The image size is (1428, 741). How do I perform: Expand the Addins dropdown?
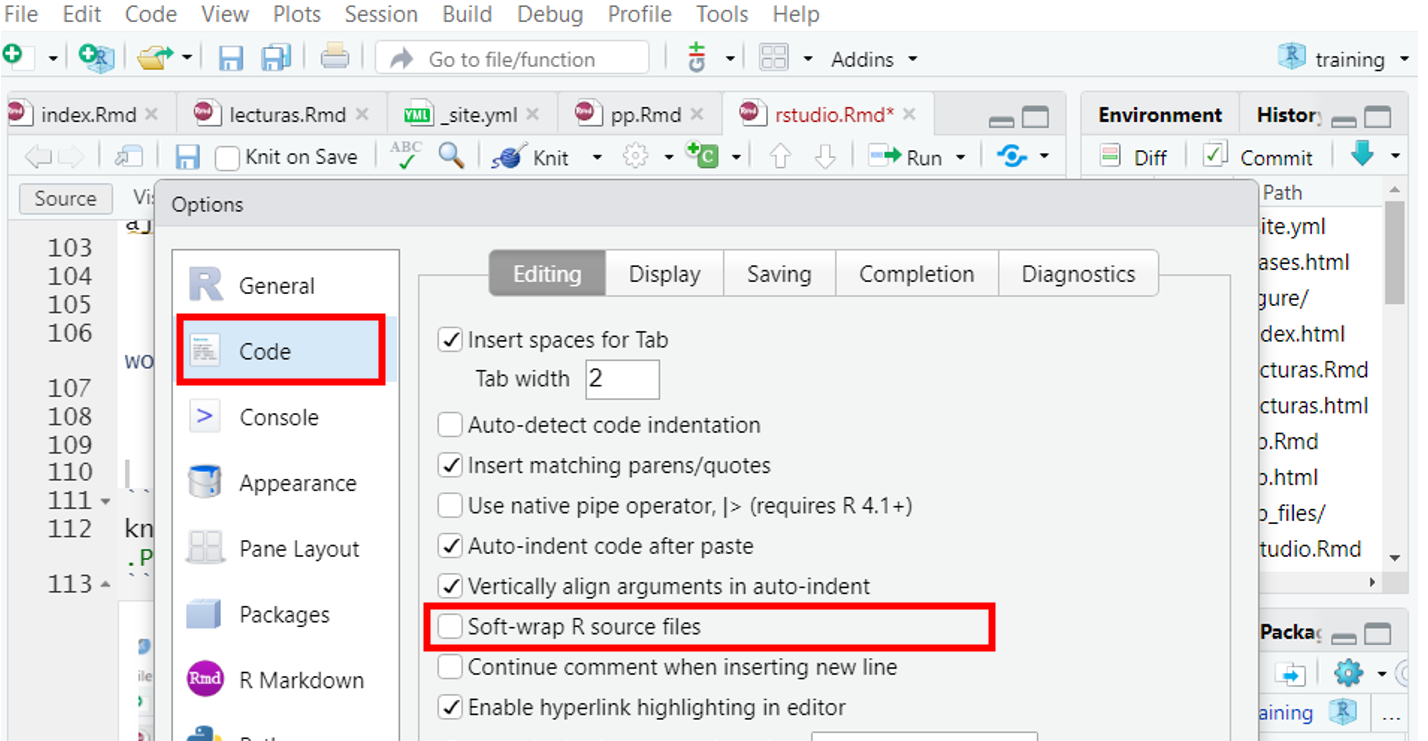[874, 60]
